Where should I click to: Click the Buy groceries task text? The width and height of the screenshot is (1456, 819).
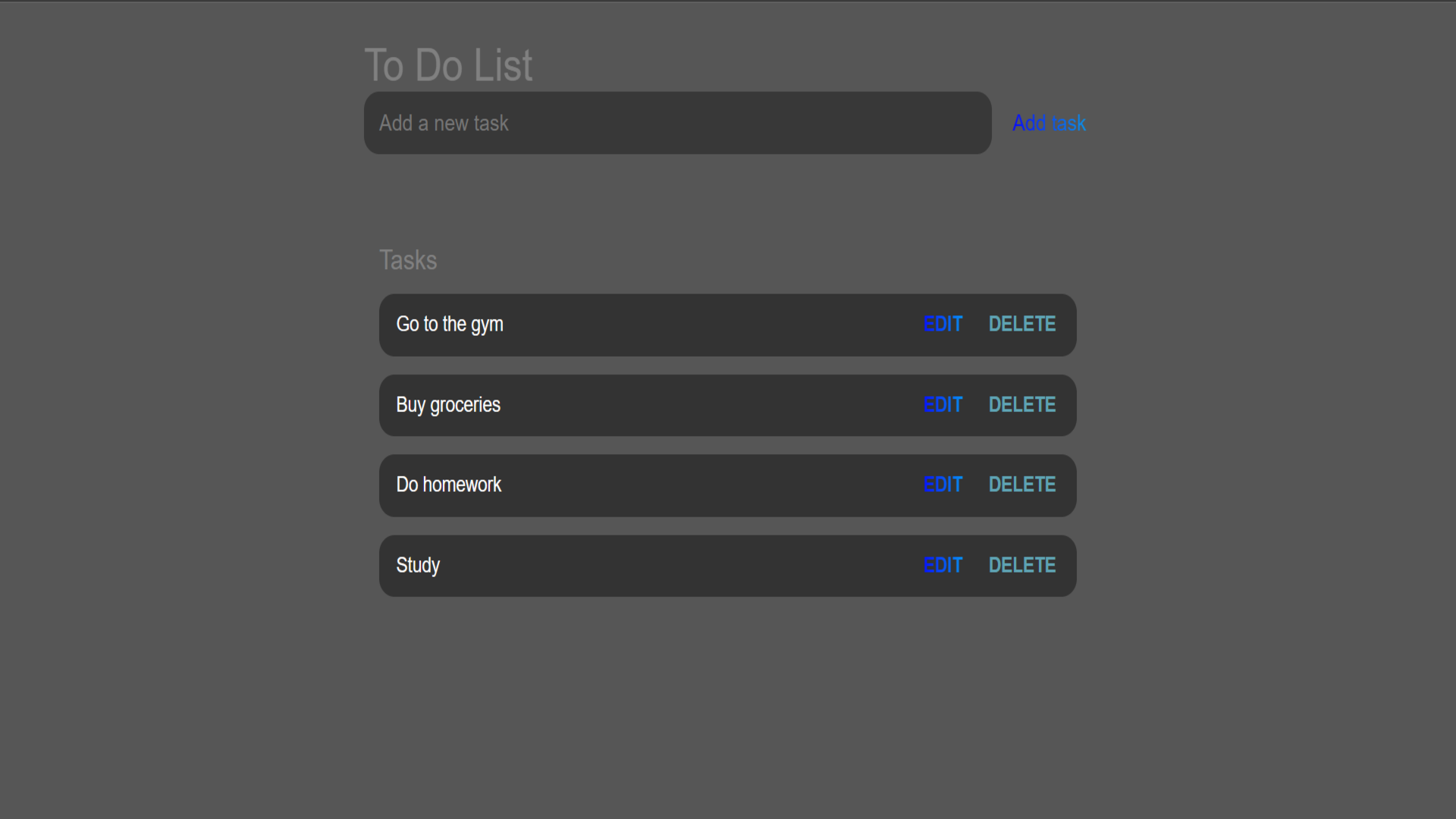447,405
